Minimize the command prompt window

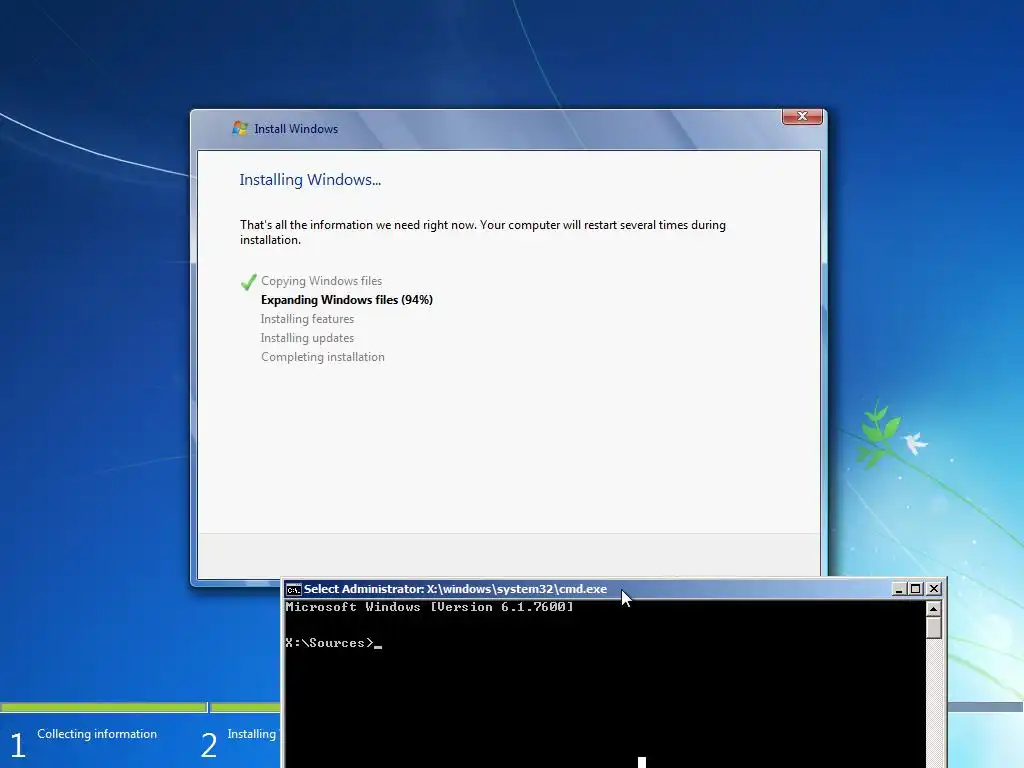click(899, 589)
